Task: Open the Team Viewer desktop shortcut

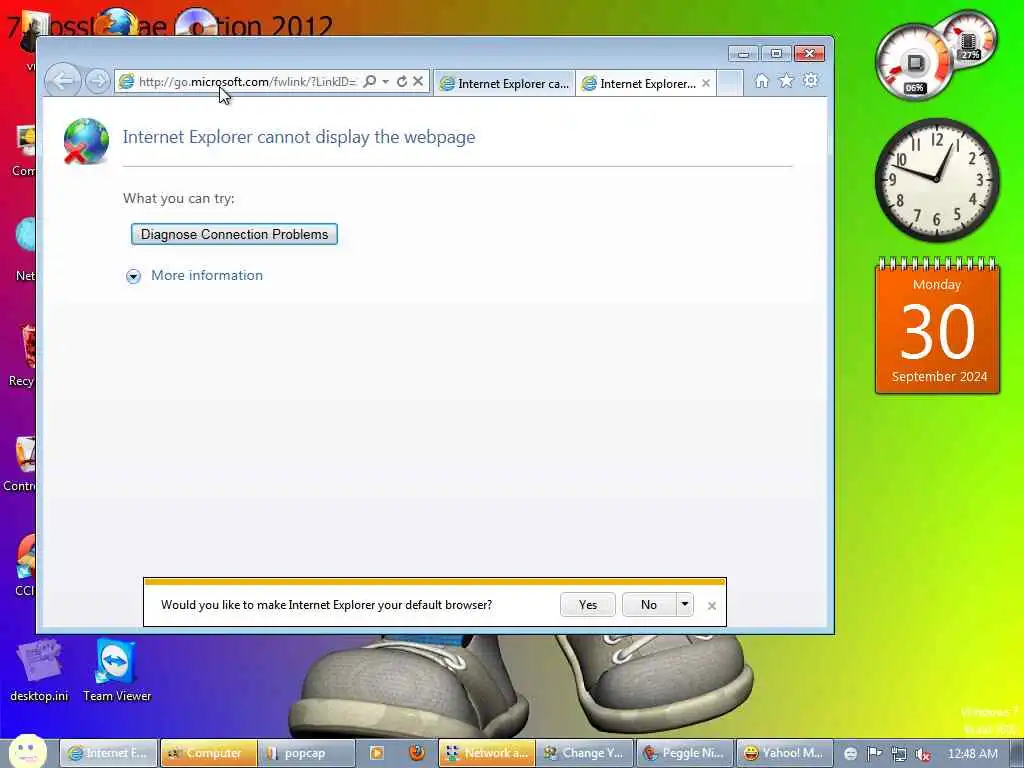Action: (117, 671)
